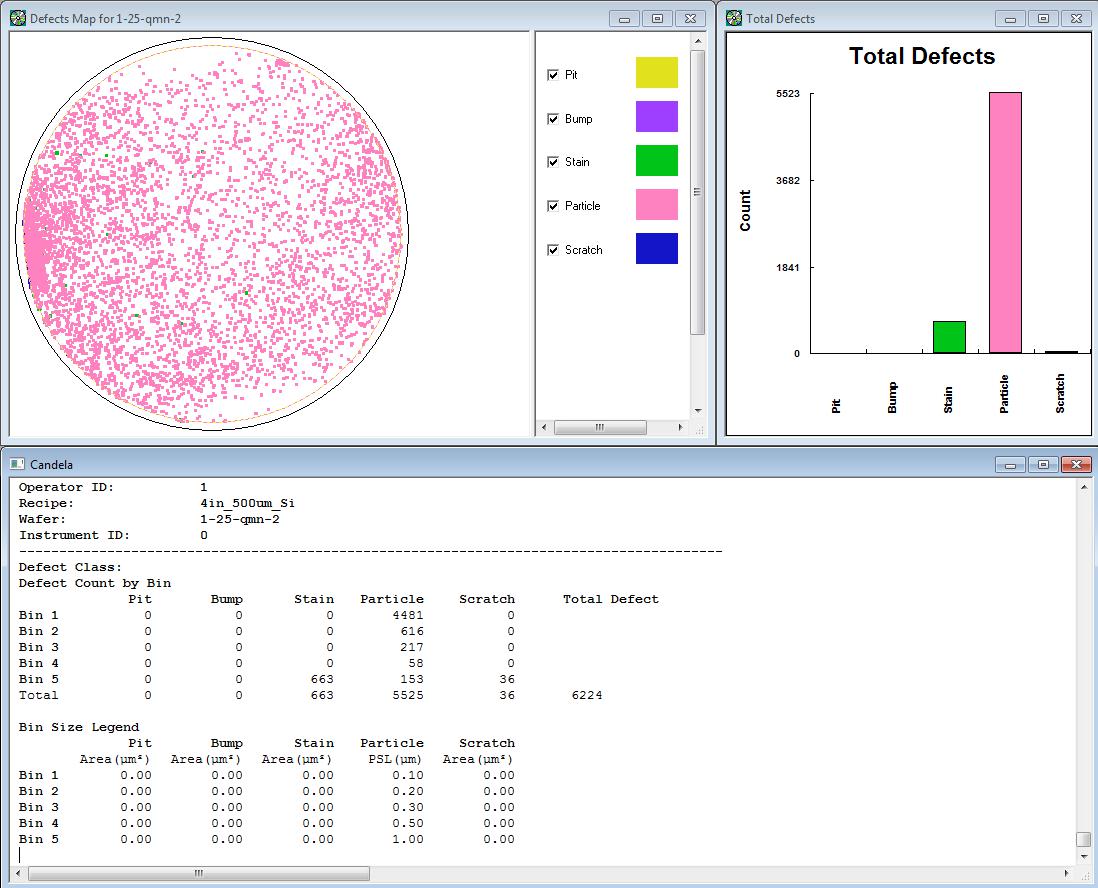The height and width of the screenshot is (888, 1098).
Task: Uncheck the Pit defect checkbox
Action: pyautogui.click(x=553, y=75)
